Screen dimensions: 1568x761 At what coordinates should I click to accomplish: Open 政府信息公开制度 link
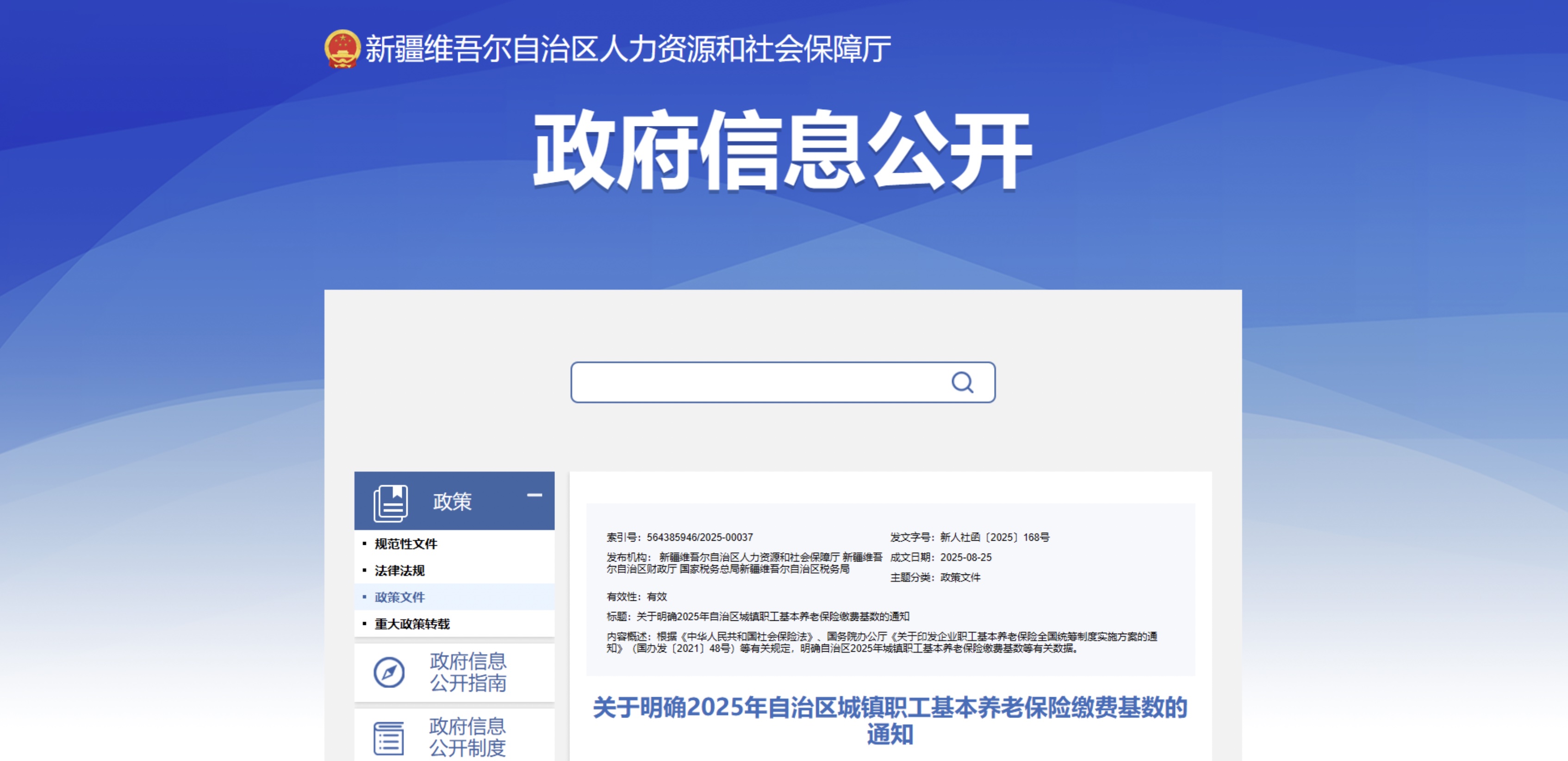click(467, 736)
